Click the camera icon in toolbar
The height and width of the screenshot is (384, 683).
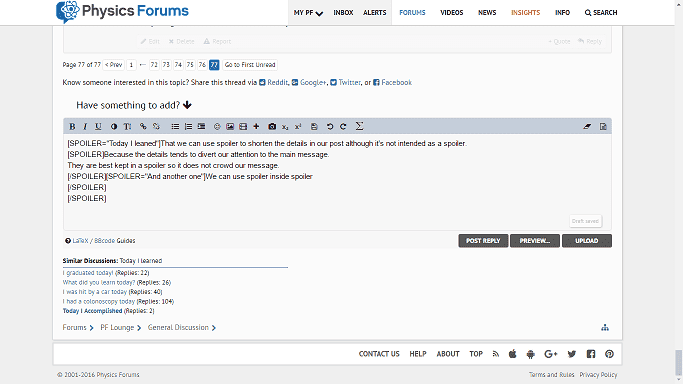coord(272,127)
